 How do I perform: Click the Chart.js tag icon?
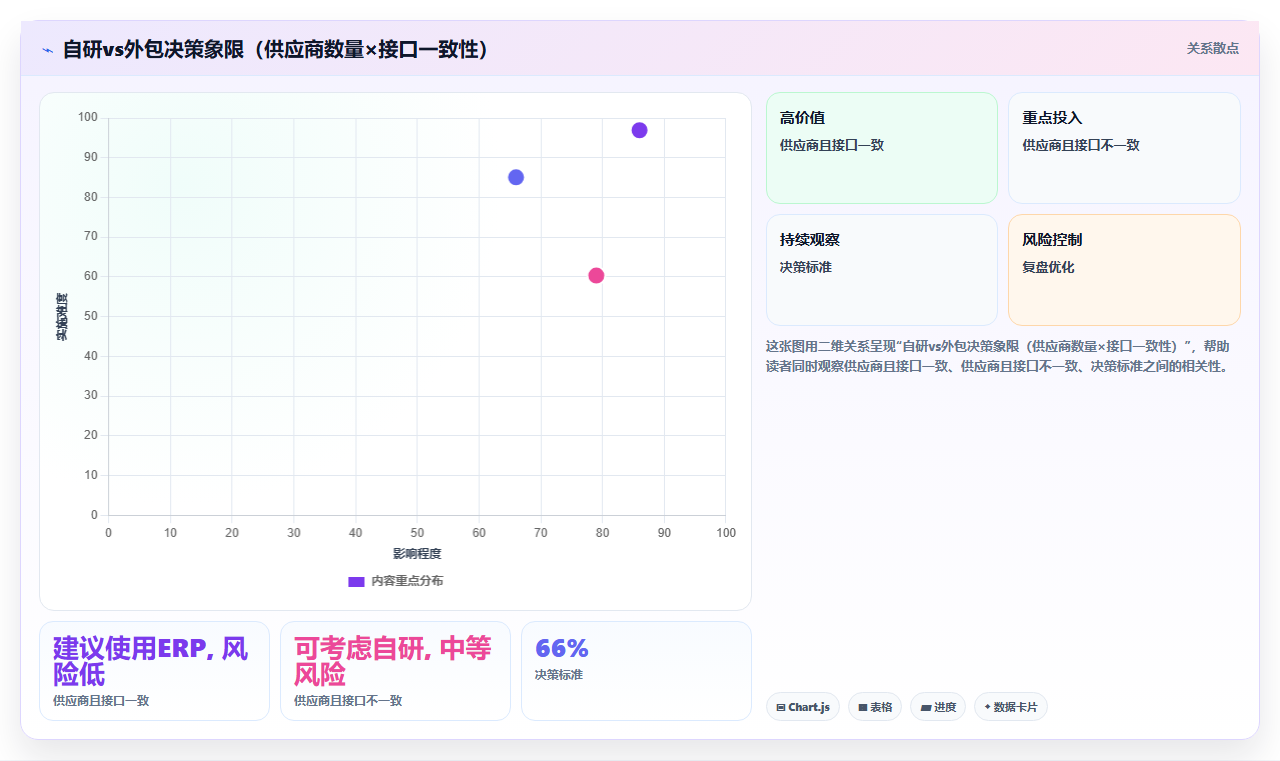pos(781,707)
